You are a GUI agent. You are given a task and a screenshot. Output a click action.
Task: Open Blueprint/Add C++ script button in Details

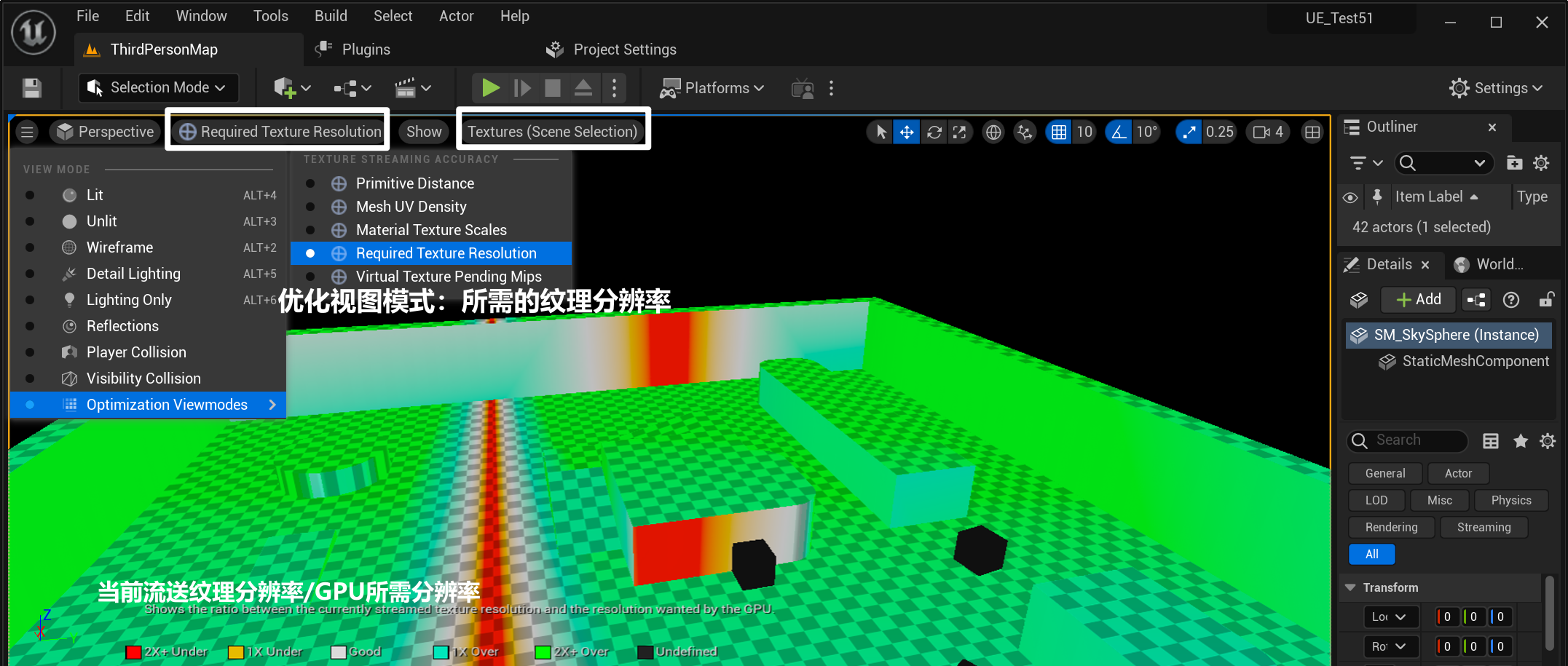pyautogui.click(x=1476, y=300)
